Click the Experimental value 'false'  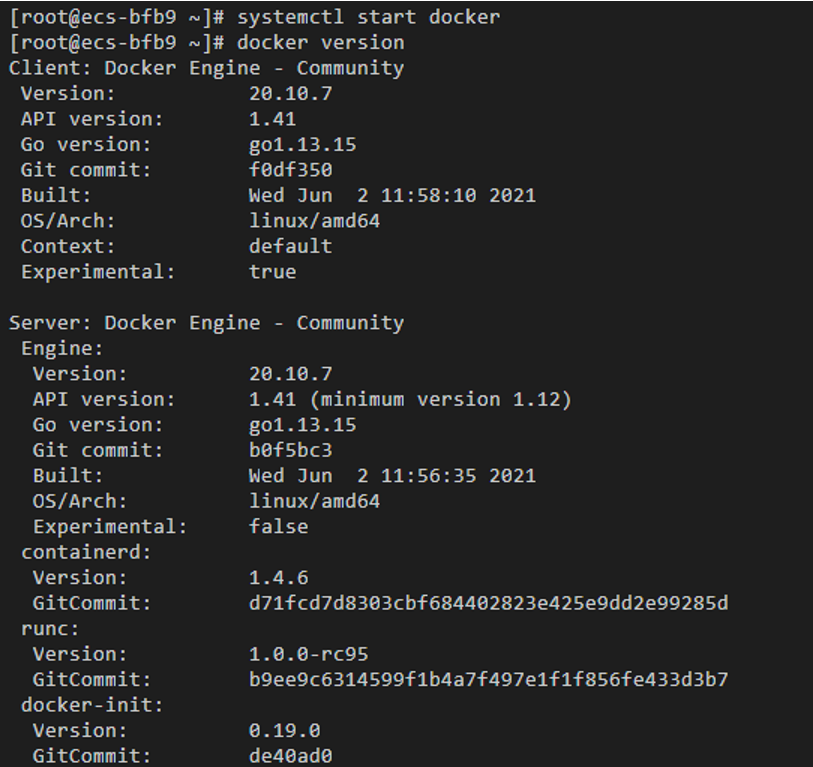[278, 526]
